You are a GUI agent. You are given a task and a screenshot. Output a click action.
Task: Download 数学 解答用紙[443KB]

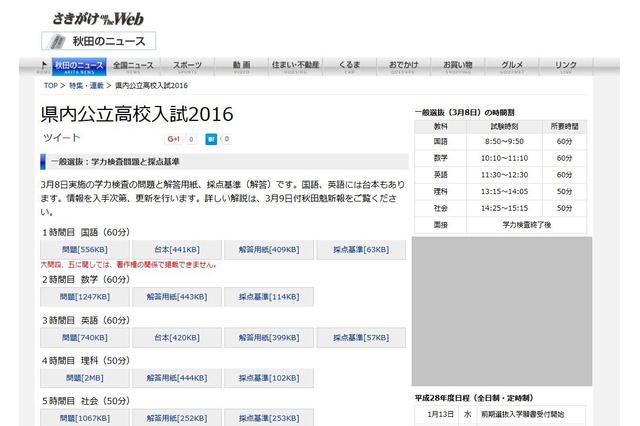tap(177, 297)
